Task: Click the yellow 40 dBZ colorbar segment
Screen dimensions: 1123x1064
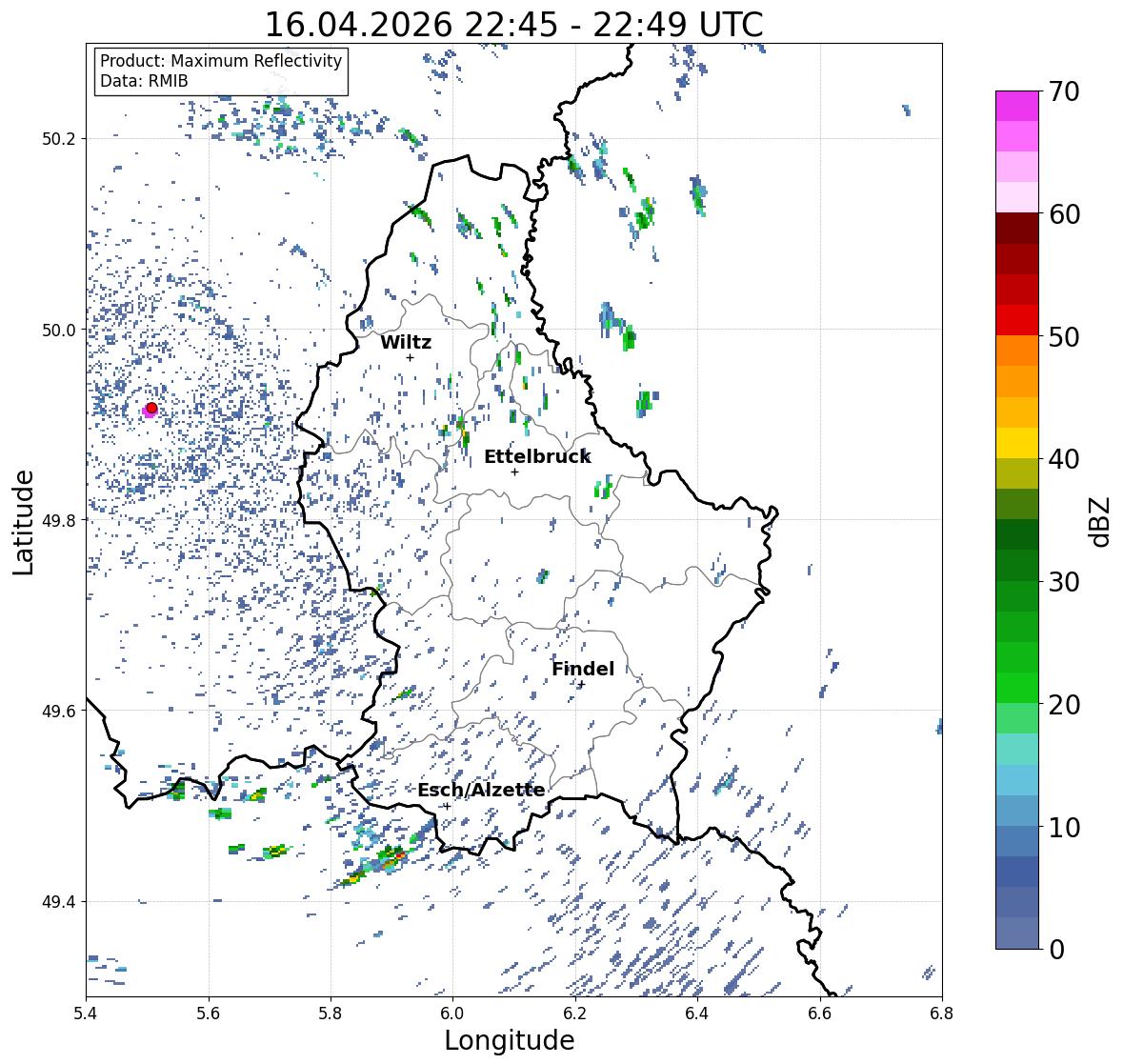Action: [1017, 443]
